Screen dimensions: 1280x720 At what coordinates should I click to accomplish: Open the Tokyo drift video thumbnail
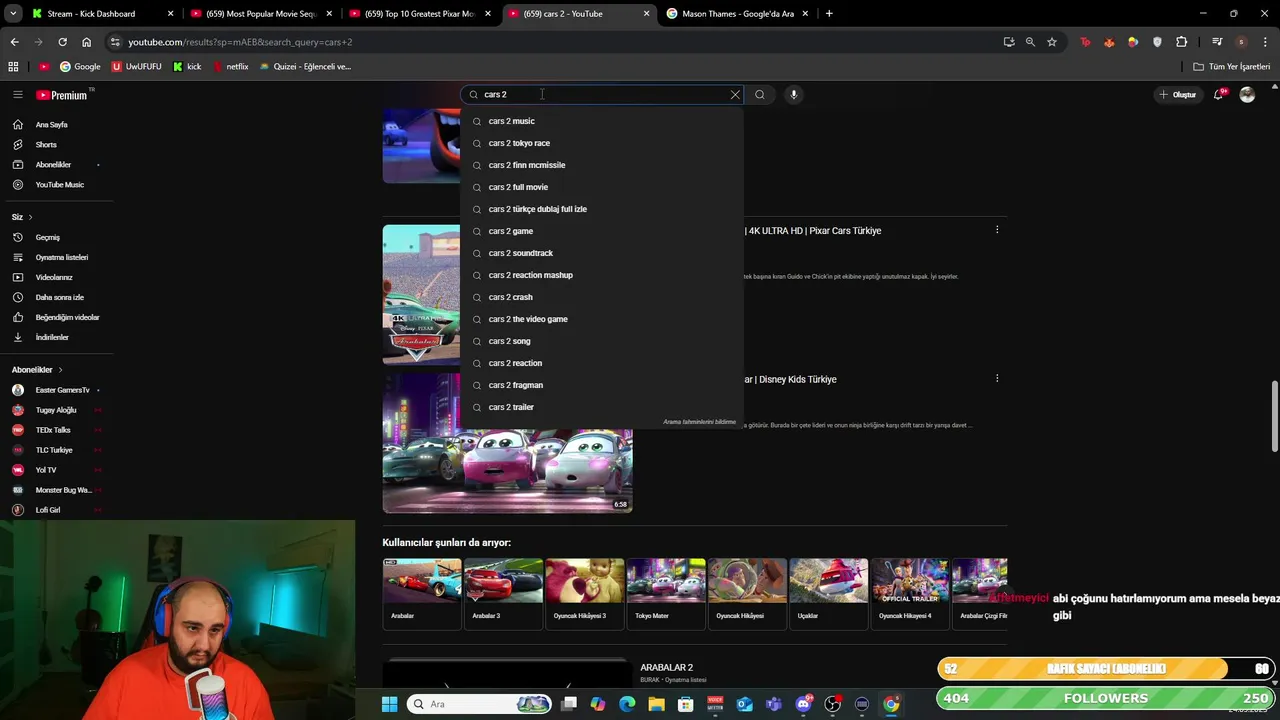[x=507, y=443]
